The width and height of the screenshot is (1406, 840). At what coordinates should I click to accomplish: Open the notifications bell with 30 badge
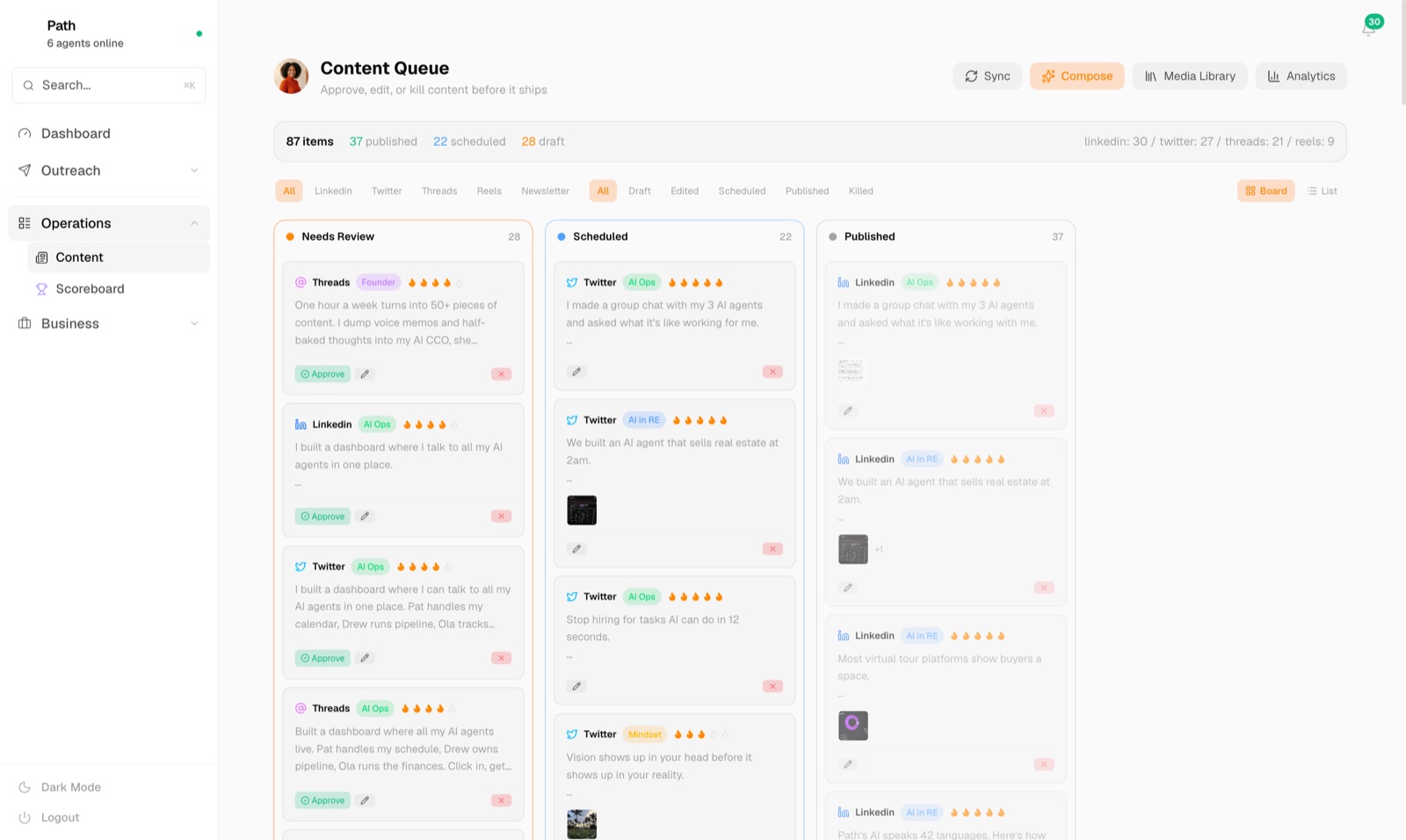click(x=1369, y=27)
